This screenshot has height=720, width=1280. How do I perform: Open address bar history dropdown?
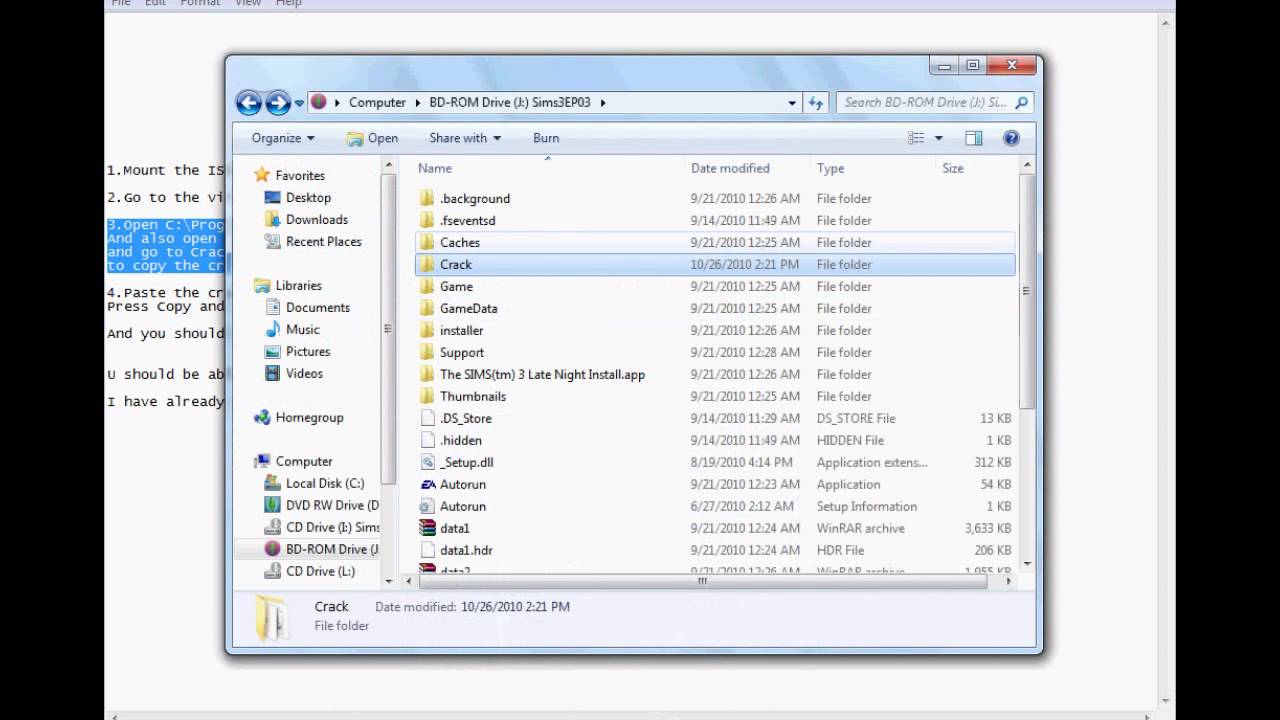792,102
